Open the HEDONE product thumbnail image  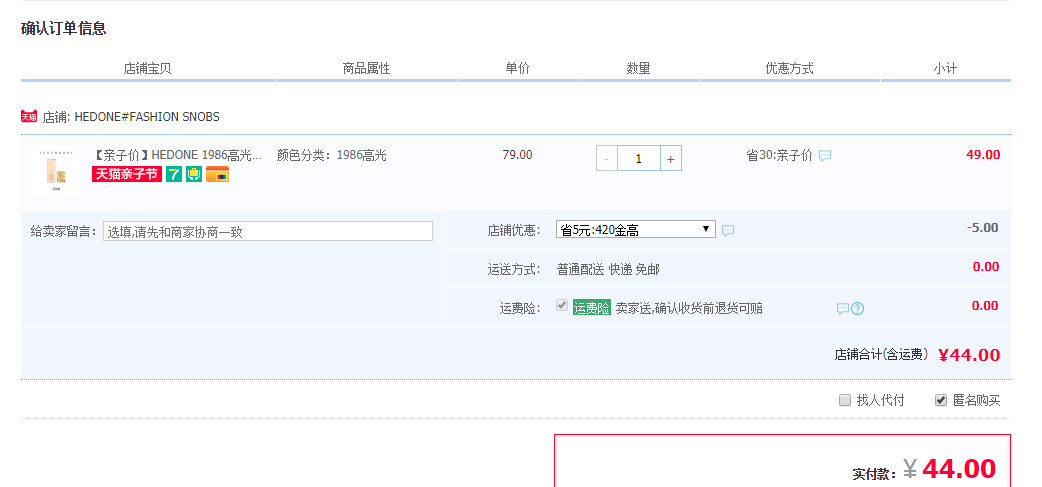56,169
